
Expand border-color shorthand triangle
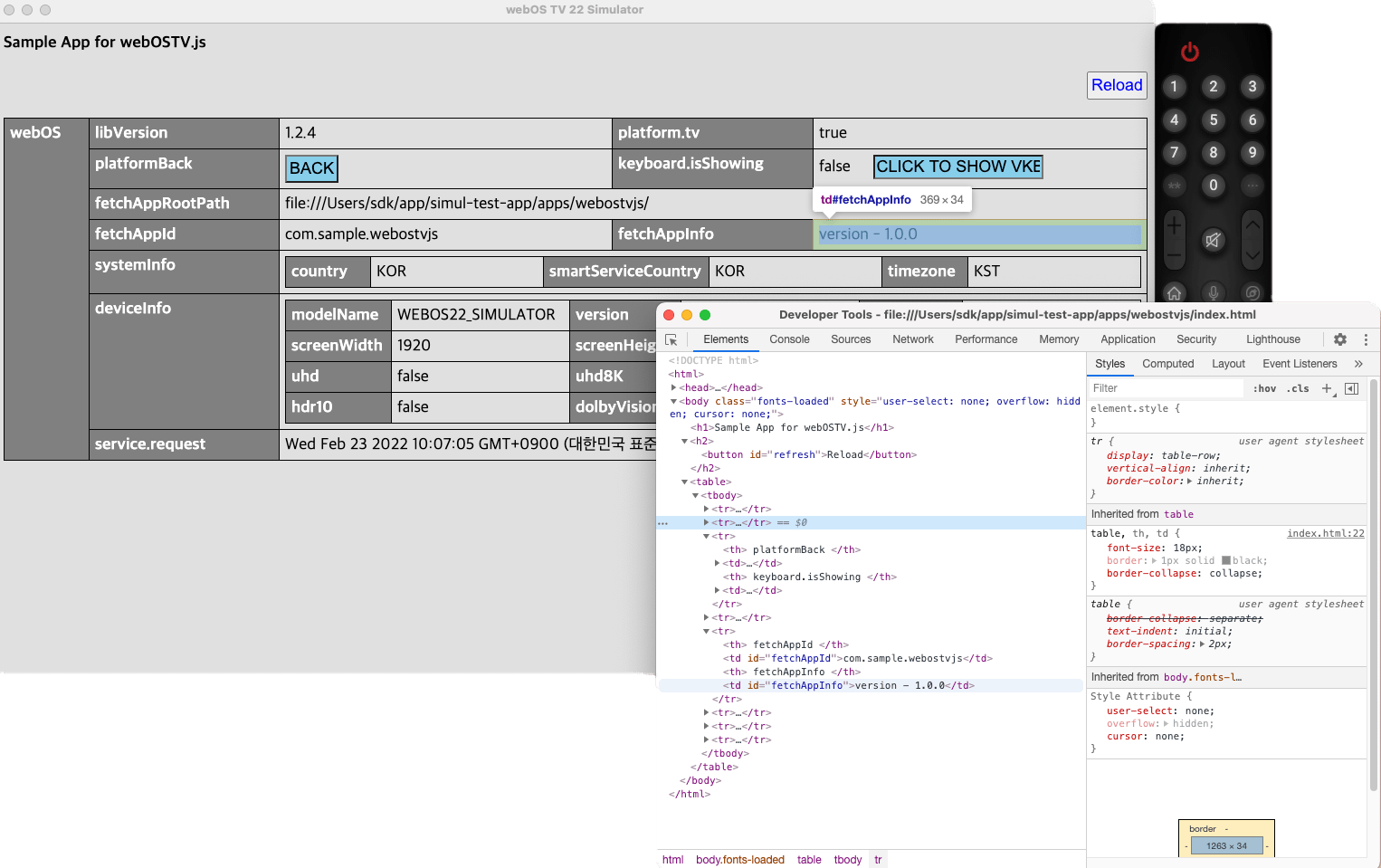(1190, 482)
